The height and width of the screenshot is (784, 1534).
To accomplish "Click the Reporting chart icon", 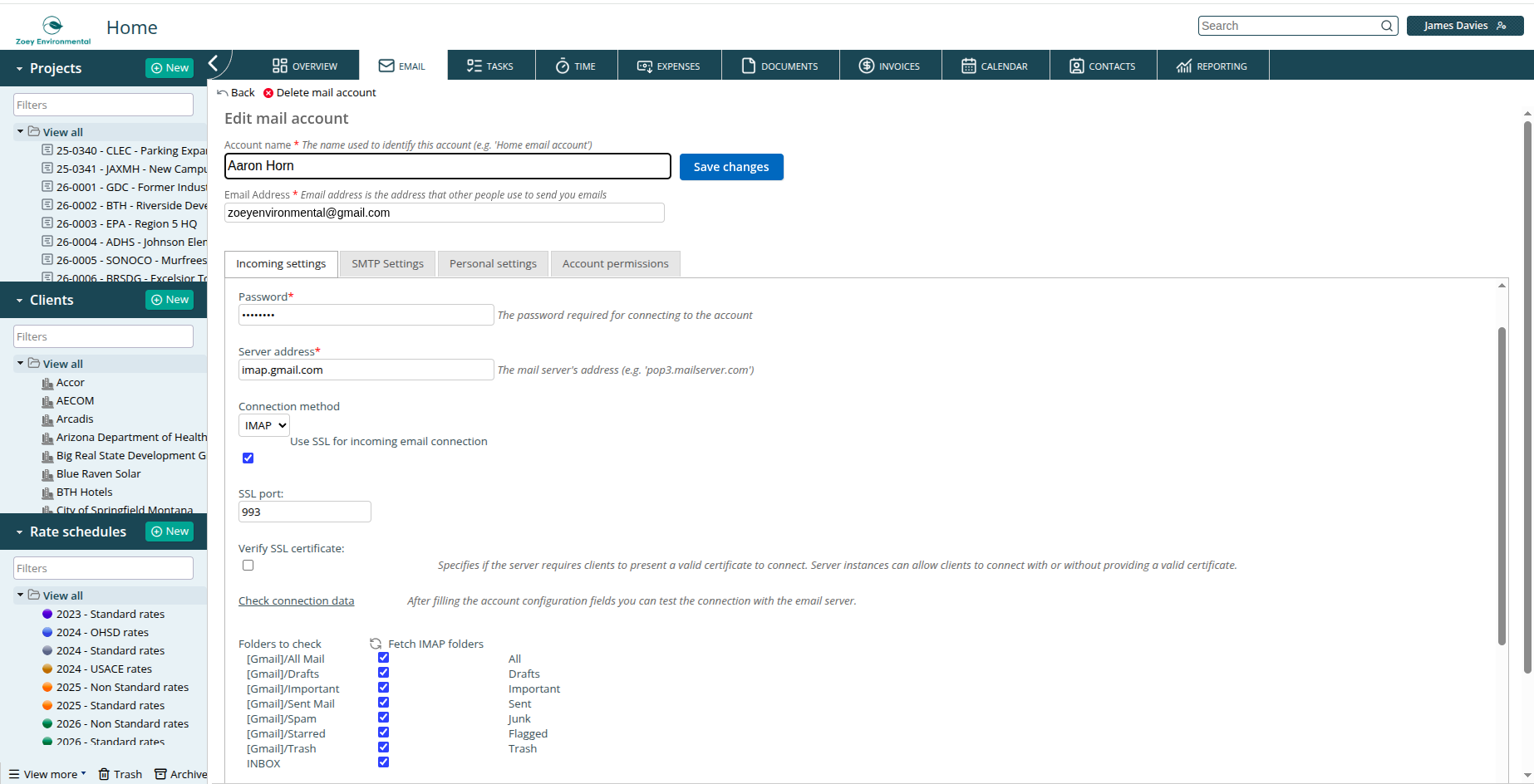I will [1184, 66].
